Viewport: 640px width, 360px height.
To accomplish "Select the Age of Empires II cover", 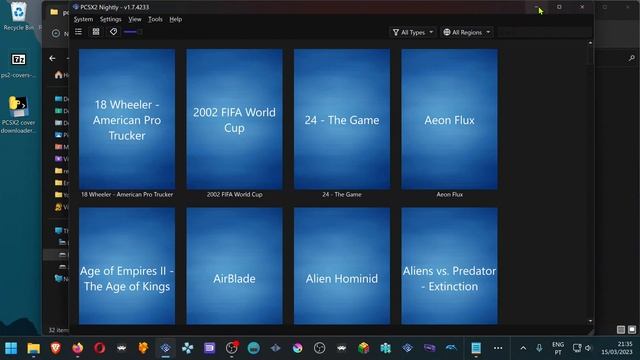I will 127,266.
